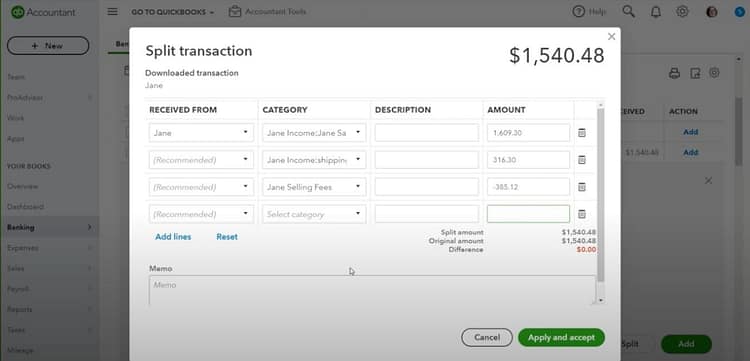Image resolution: width=750 pixels, height=361 pixels.
Task: Click the description field on the first row
Action: pos(427,133)
